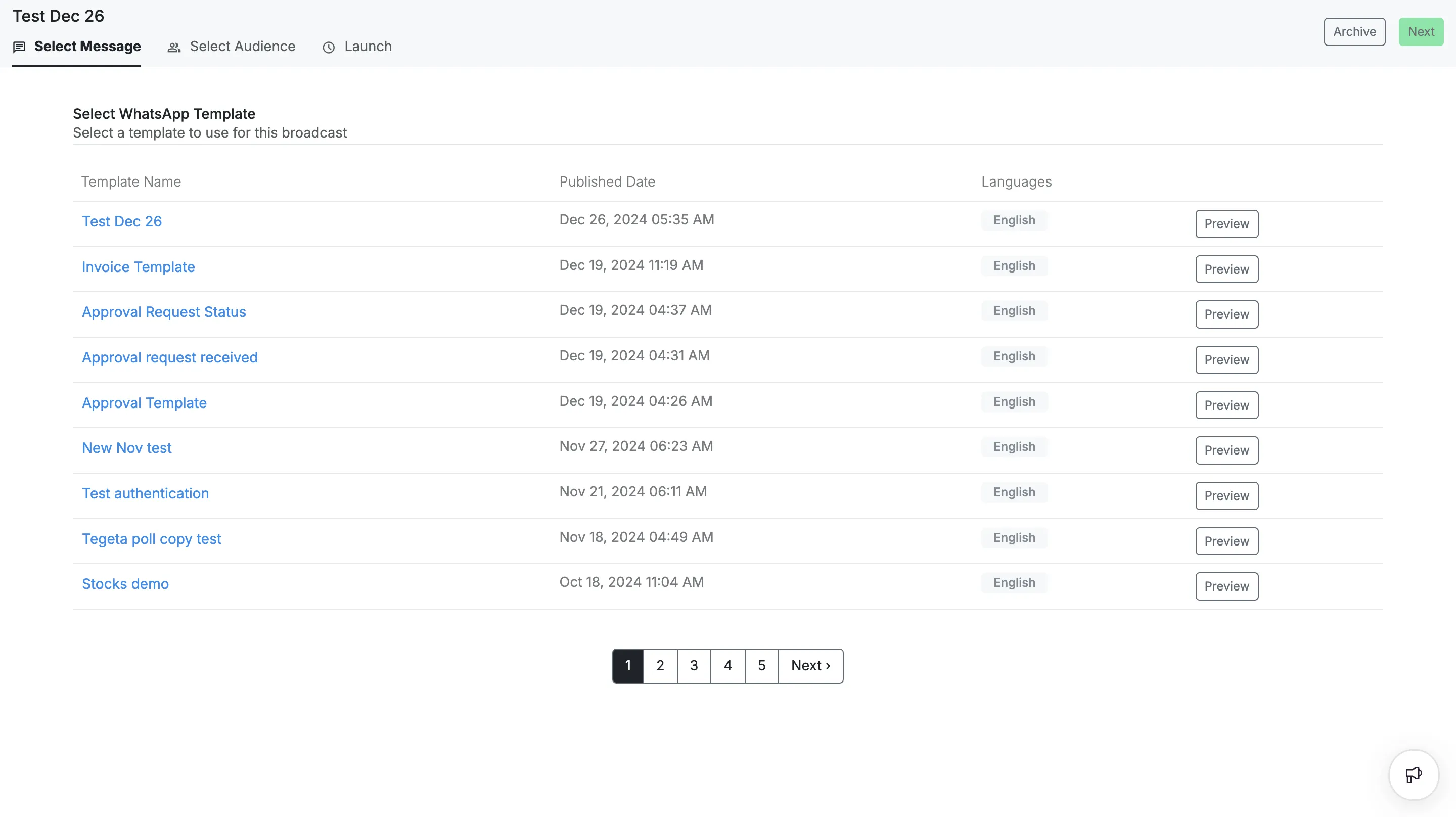Preview the New Nov test template

(x=1226, y=450)
